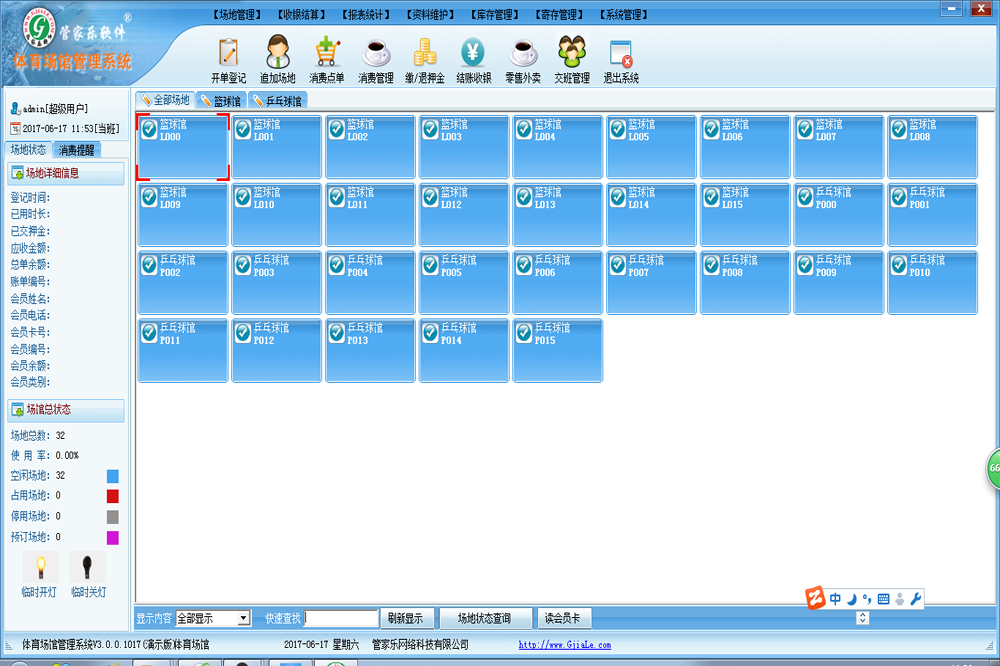
Task: Toggle check mark on court L003
Action: tap(430, 130)
